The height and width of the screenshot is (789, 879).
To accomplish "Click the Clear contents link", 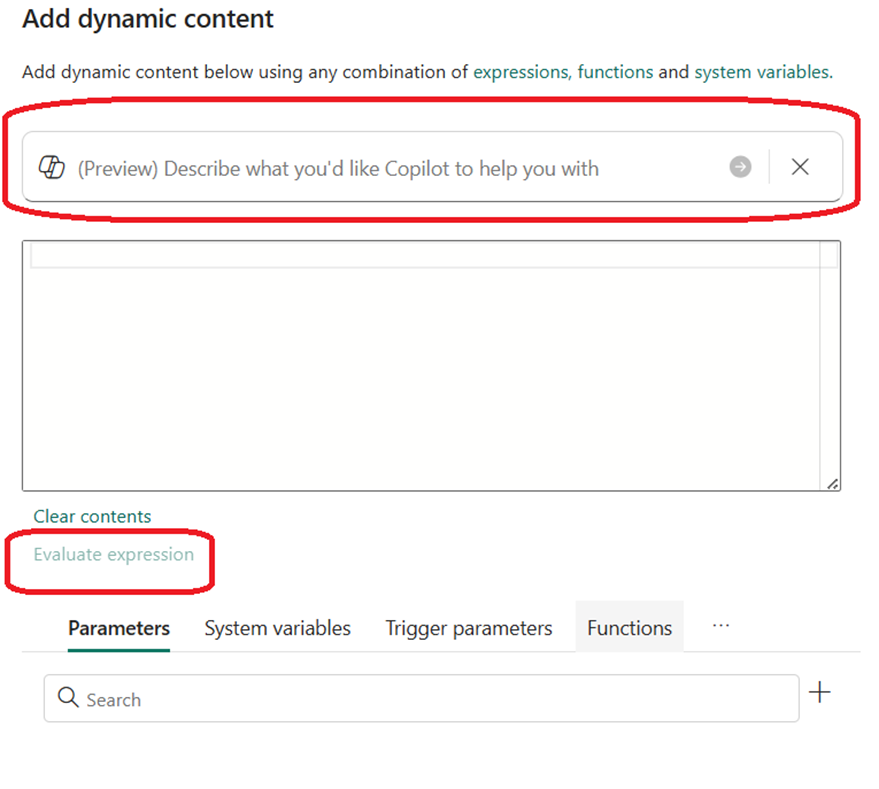I will click(x=92, y=516).
